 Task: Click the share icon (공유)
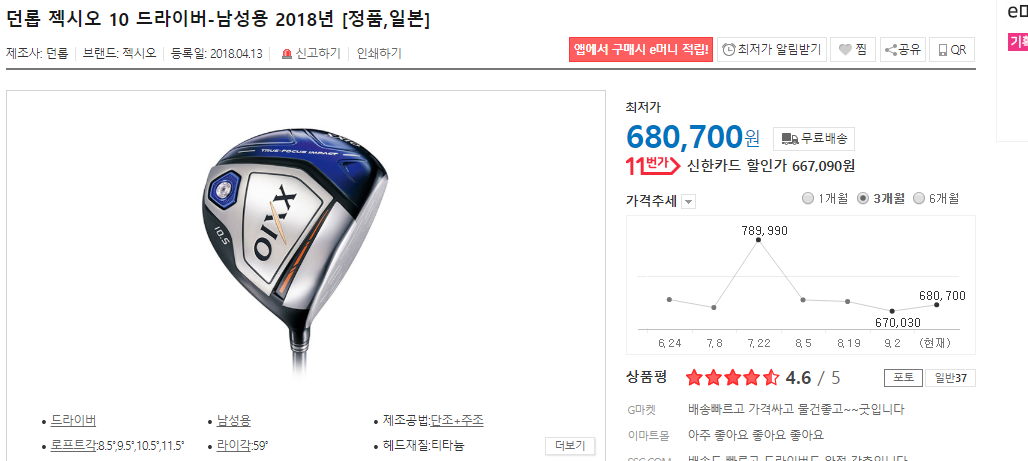(890, 50)
